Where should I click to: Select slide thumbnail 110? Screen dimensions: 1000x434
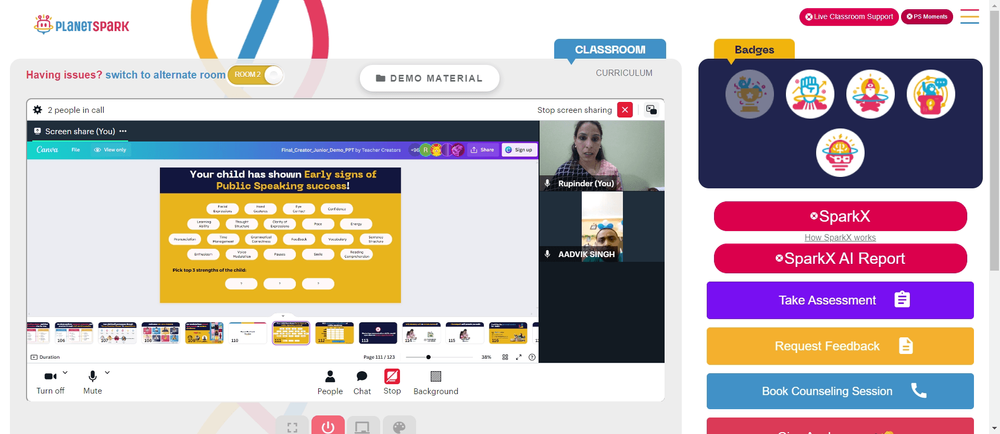pos(247,333)
